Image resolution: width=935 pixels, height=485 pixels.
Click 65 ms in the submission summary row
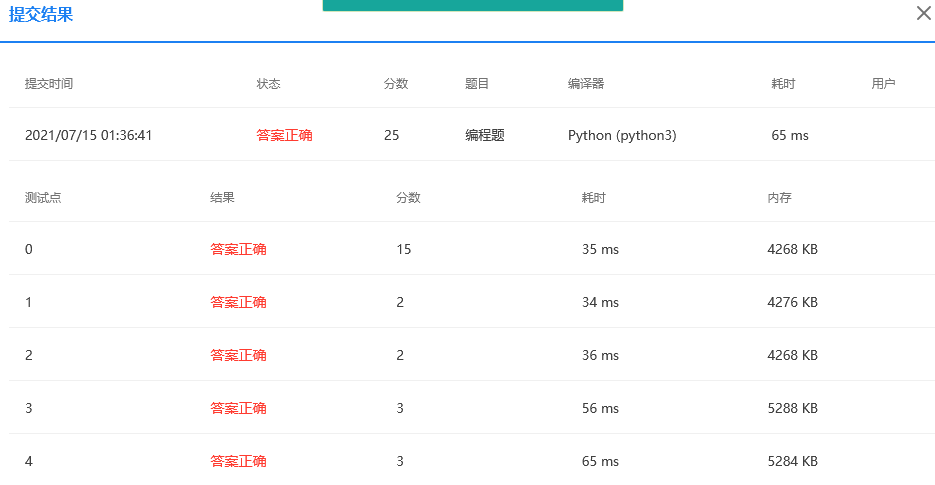click(790, 135)
